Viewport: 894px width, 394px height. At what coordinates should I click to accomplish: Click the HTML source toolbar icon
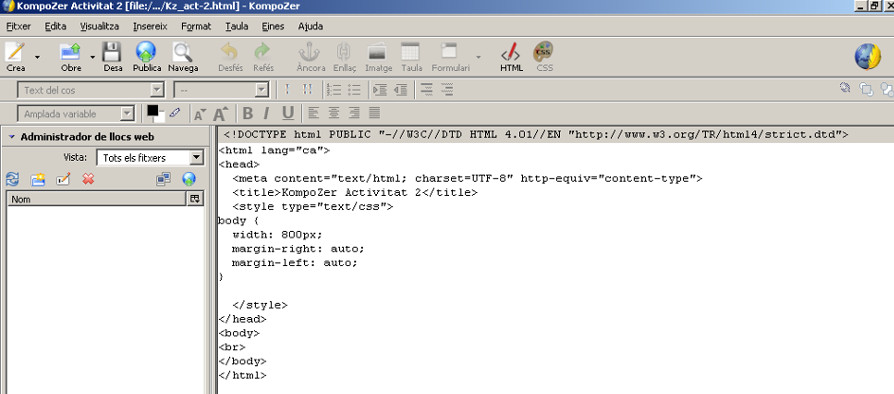510,52
